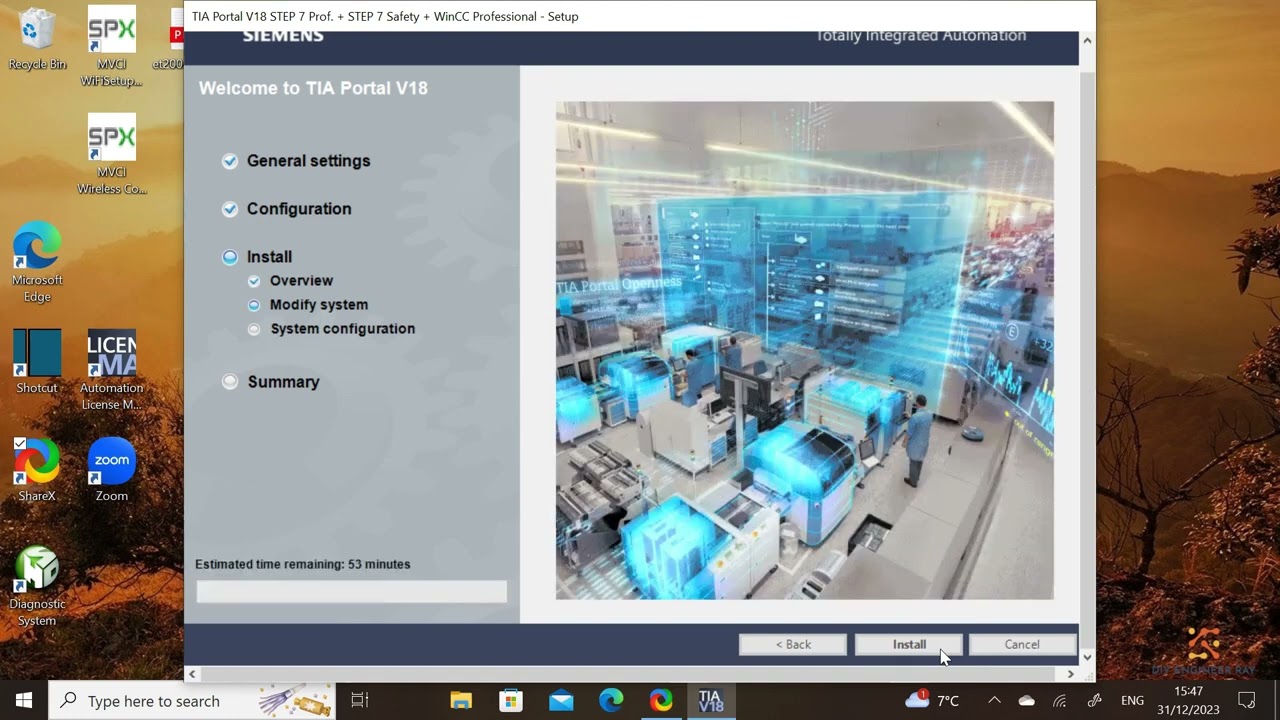Select MVCI Wireless Co... desktop shortcut

point(111,155)
